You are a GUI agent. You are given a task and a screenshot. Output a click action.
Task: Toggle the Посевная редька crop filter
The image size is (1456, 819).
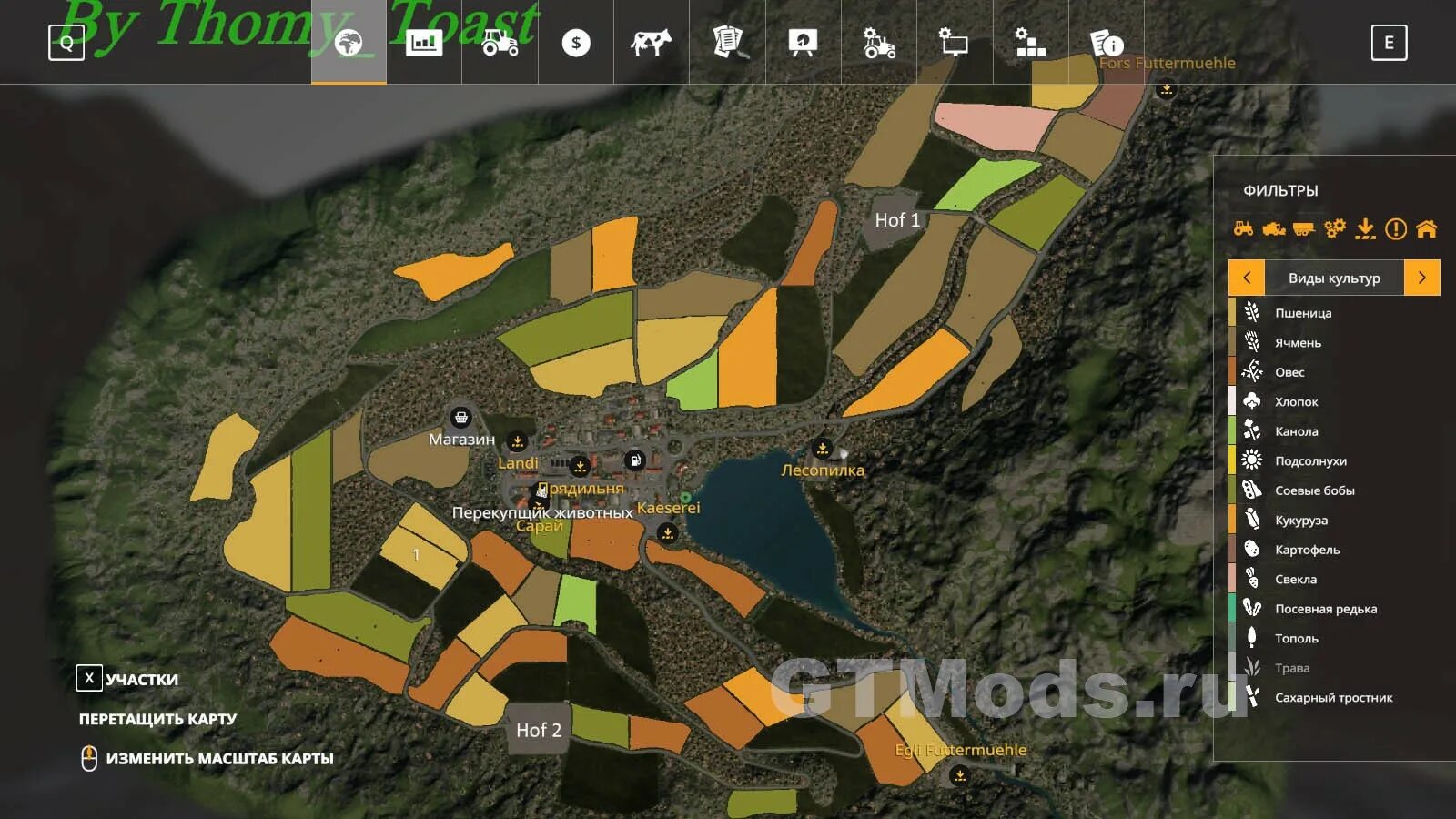(1335, 608)
